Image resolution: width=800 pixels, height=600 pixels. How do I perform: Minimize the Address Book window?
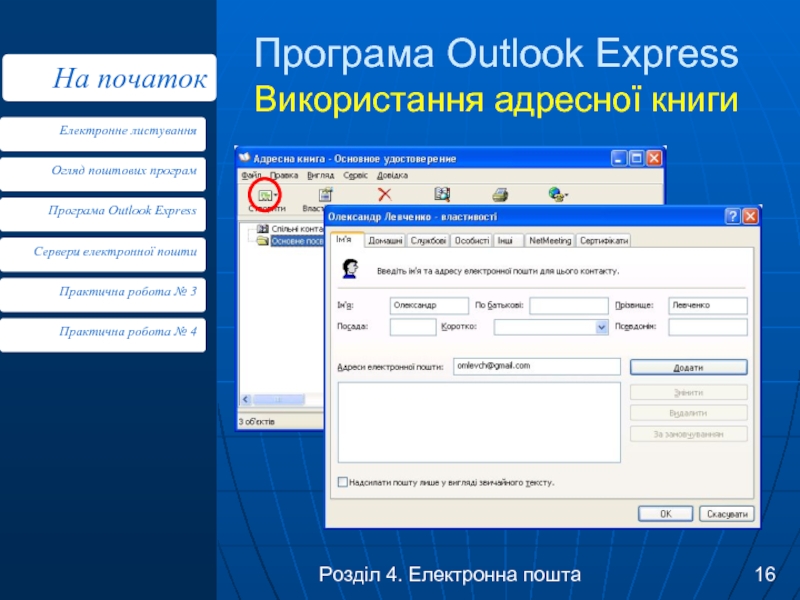point(619,158)
